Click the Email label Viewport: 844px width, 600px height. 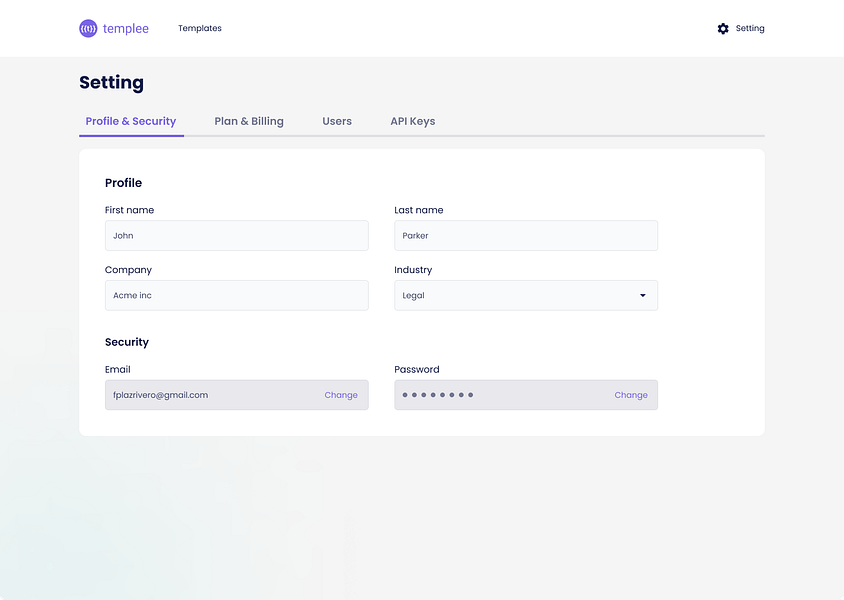click(x=117, y=369)
